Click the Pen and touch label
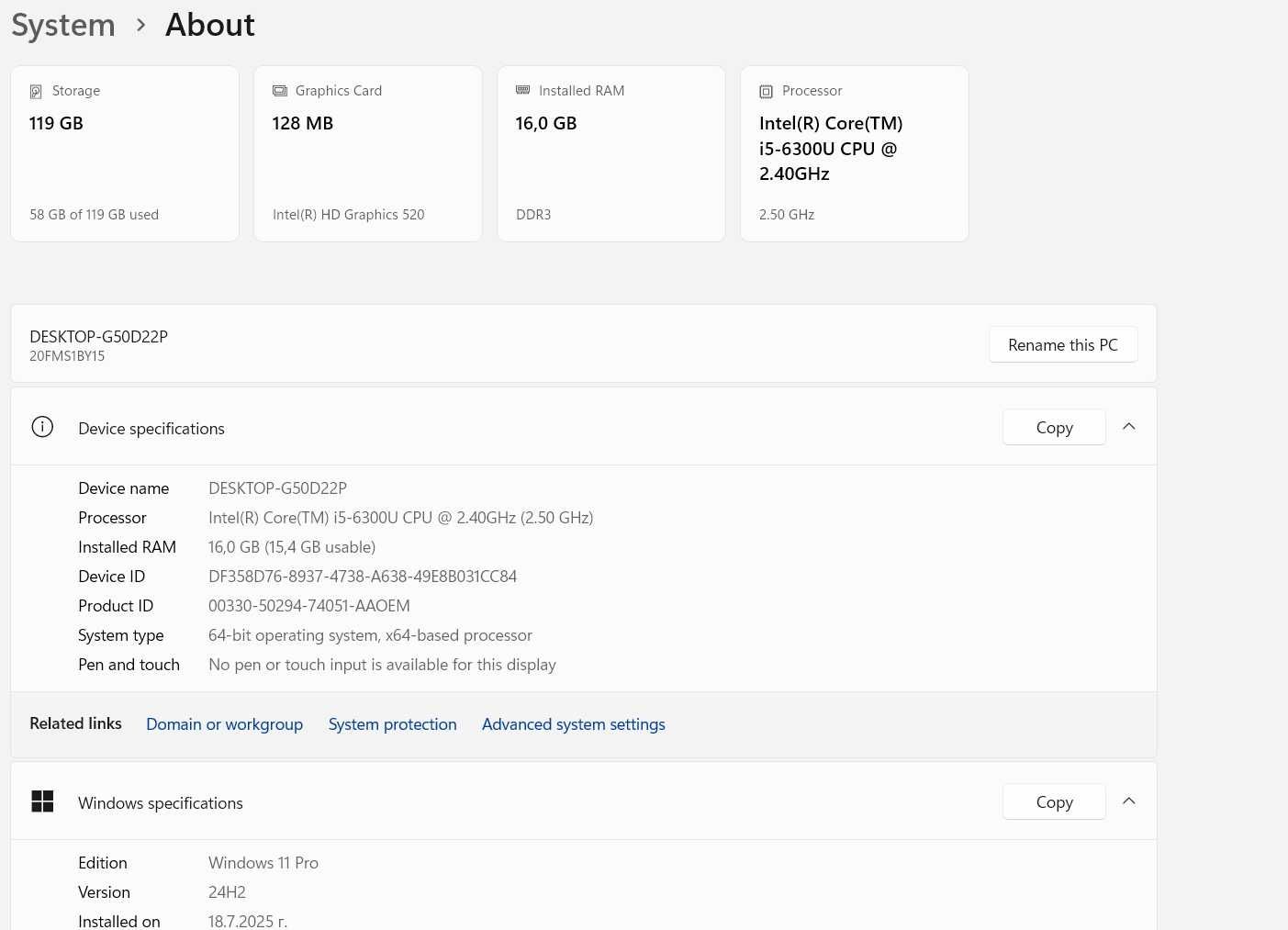 click(129, 665)
